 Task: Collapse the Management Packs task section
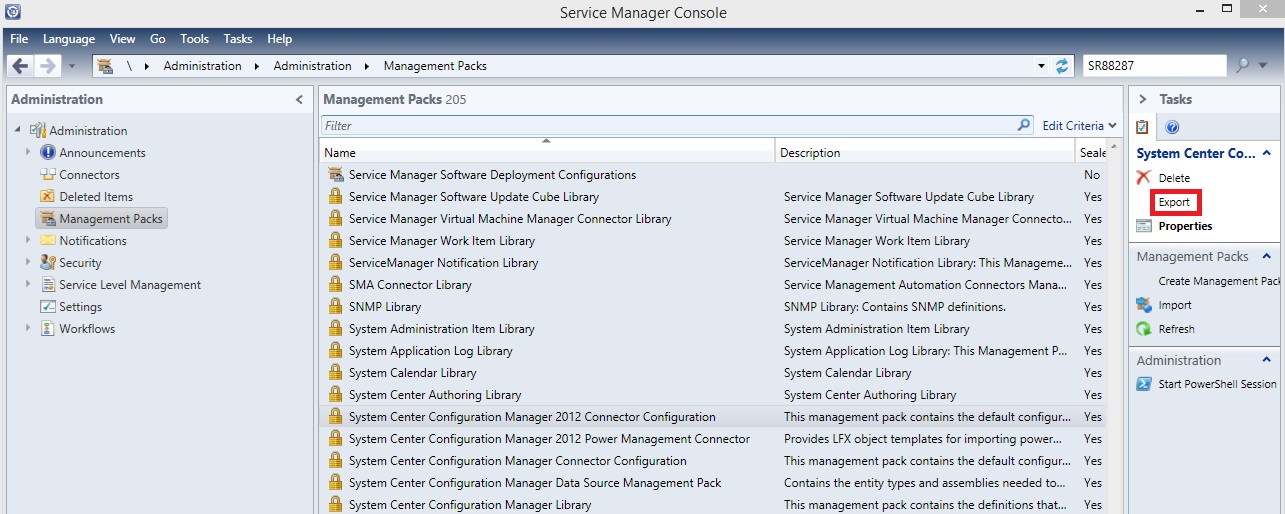1267,257
